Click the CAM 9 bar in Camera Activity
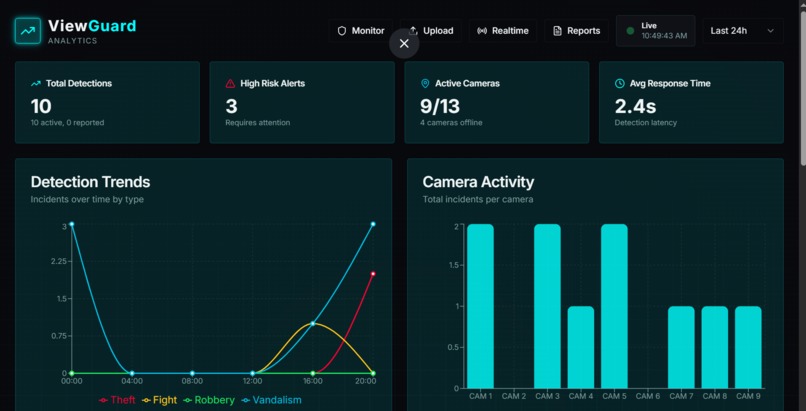Viewport: 806px width, 411px height. pyautogui.click(x=748, y=347)
